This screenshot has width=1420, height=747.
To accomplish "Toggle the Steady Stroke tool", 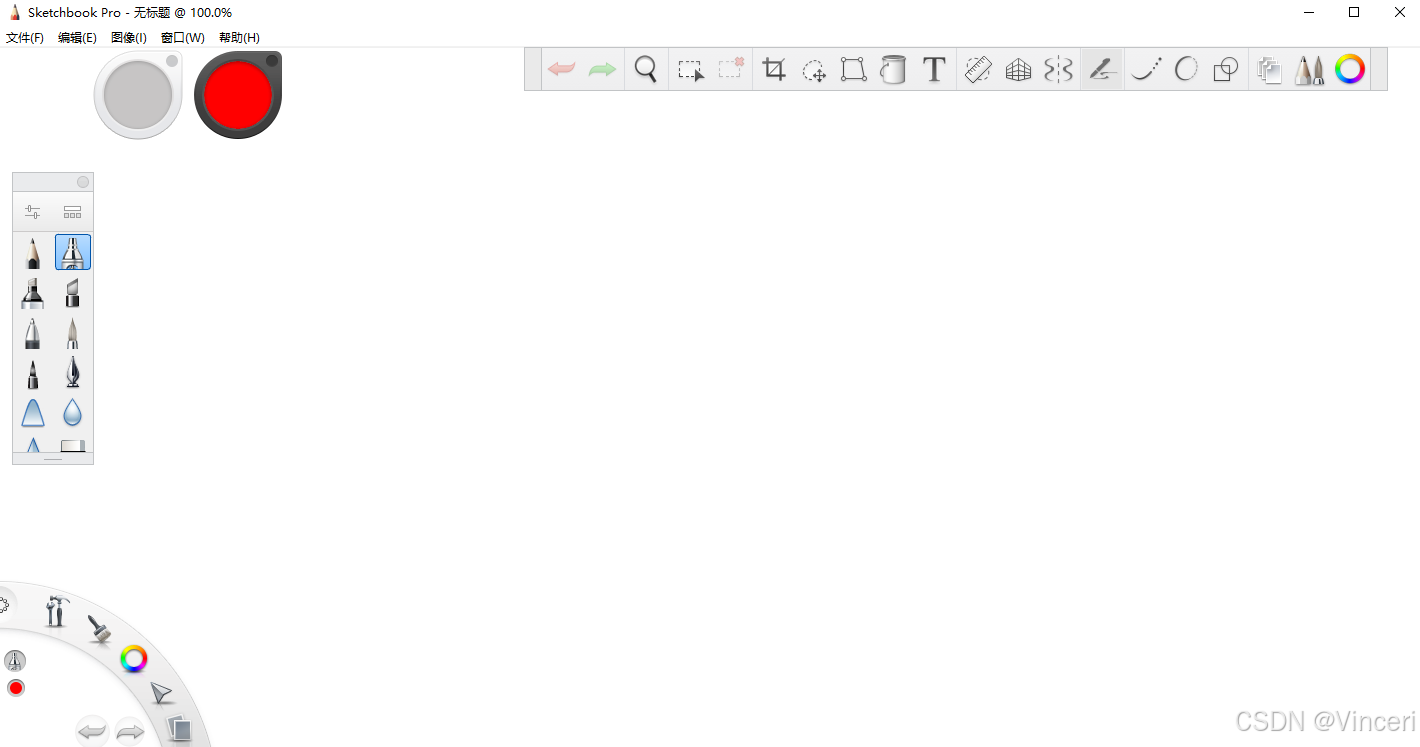I will [1102, 69].
